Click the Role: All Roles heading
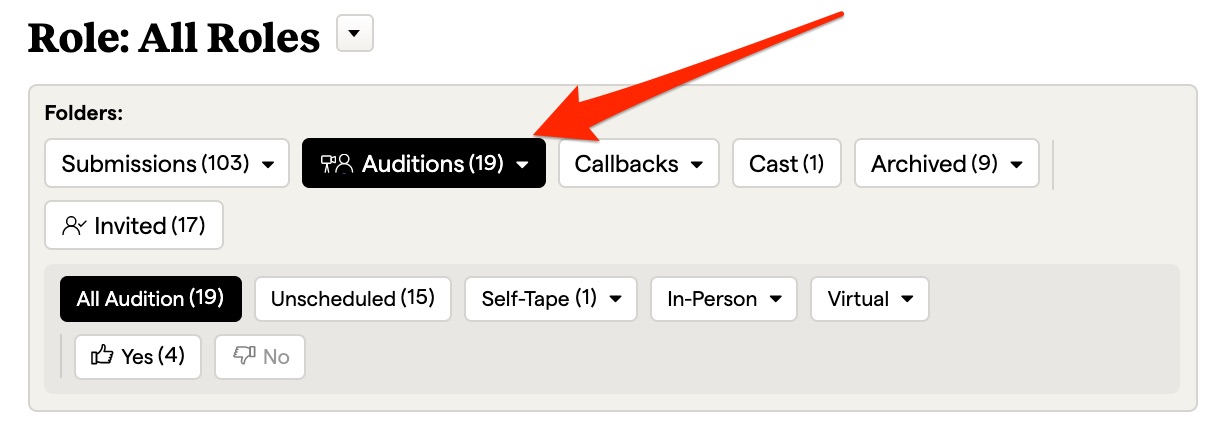 coord(174,38)
